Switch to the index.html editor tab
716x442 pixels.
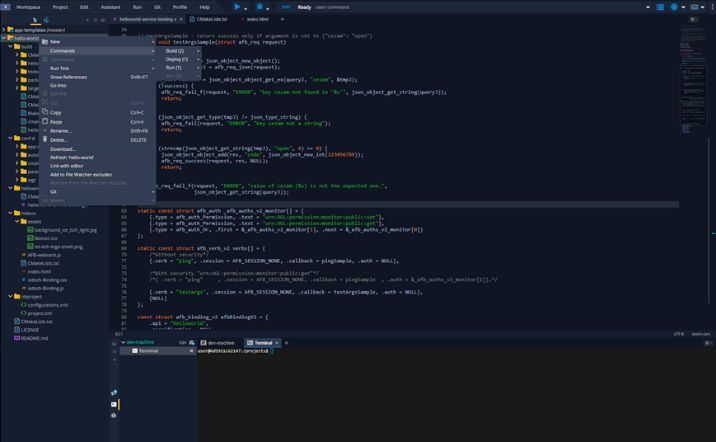tap(255, 19)
